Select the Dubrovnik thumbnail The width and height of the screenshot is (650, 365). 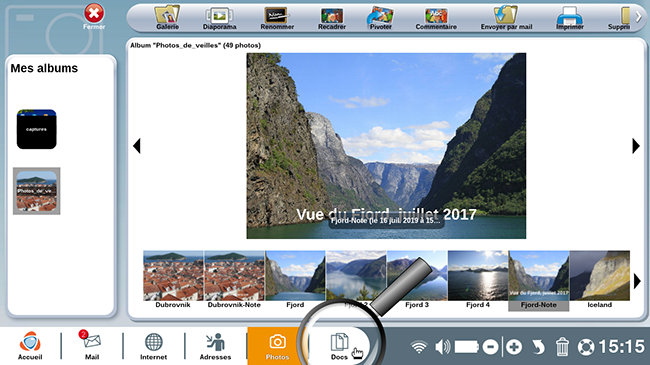[173, 280]
